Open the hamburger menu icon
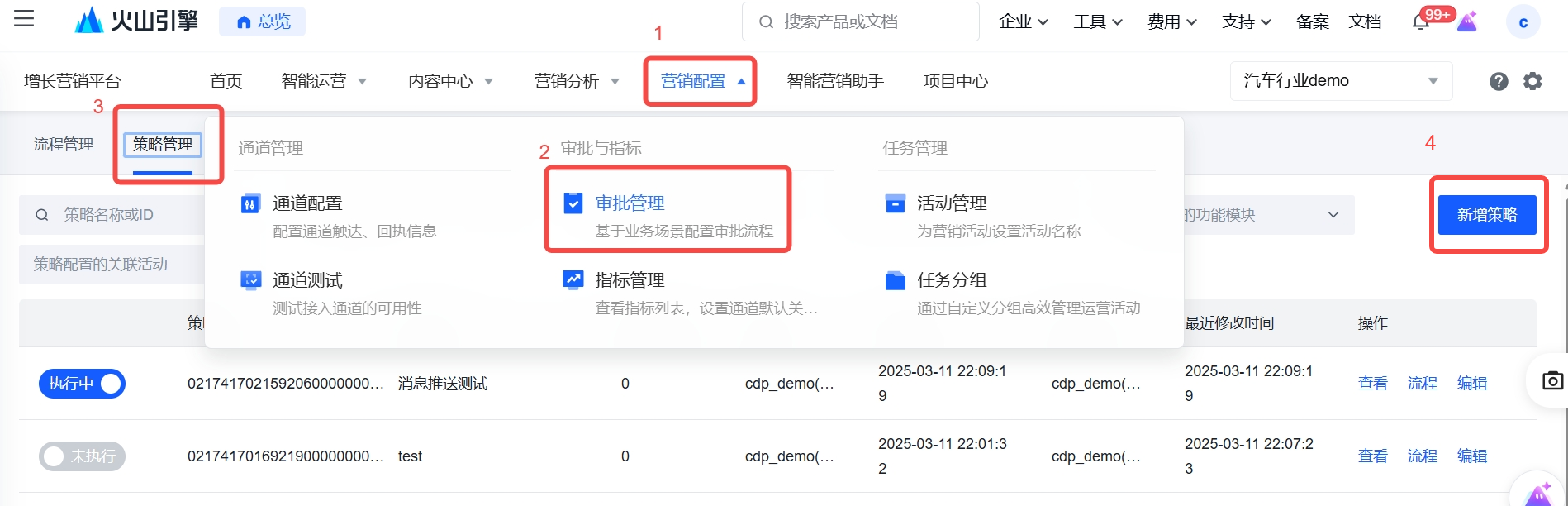The height and width of the screenshot is (506, 1568). [x=24, y=19]
